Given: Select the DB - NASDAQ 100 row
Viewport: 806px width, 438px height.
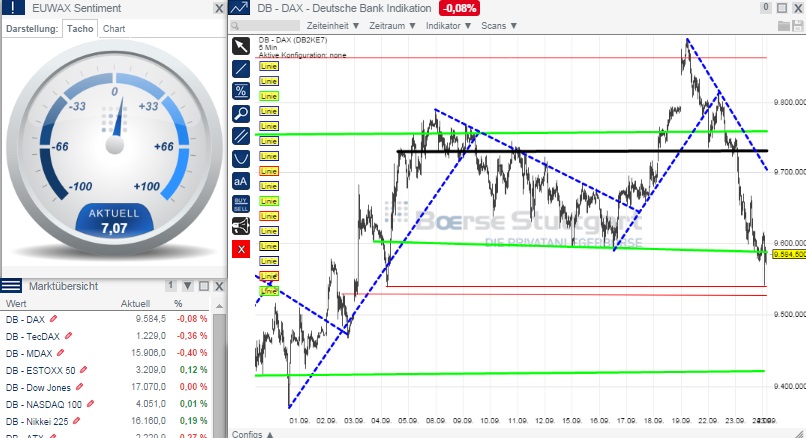Looking at the screenshot, I should pyautogui.click(x=107, y=404).
